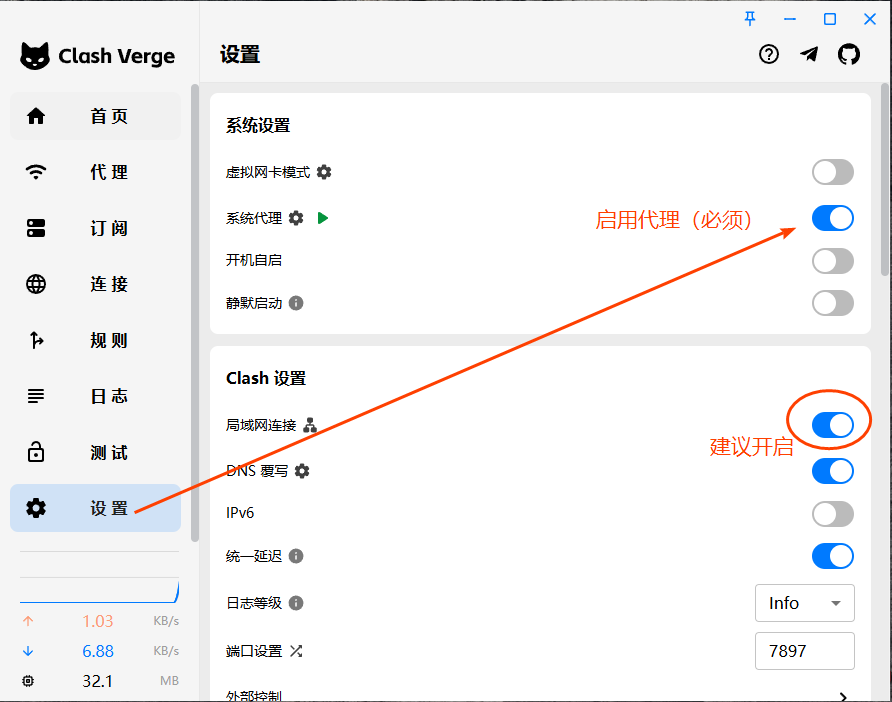Click the shuffle icon beside 端口设置
The image size is (892, 702).
(x=296, y=651)
